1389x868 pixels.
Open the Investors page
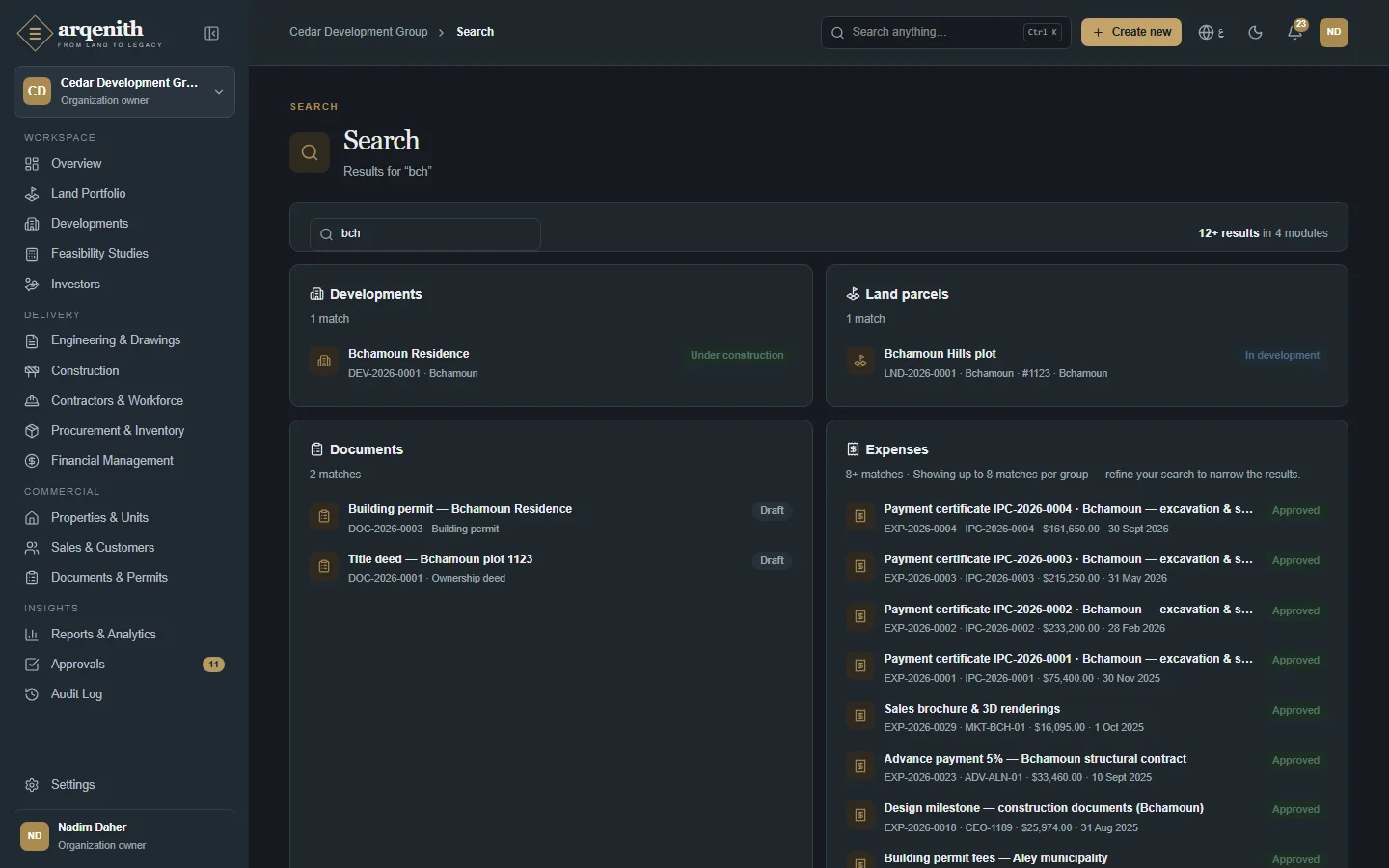[x=124, y=285]
